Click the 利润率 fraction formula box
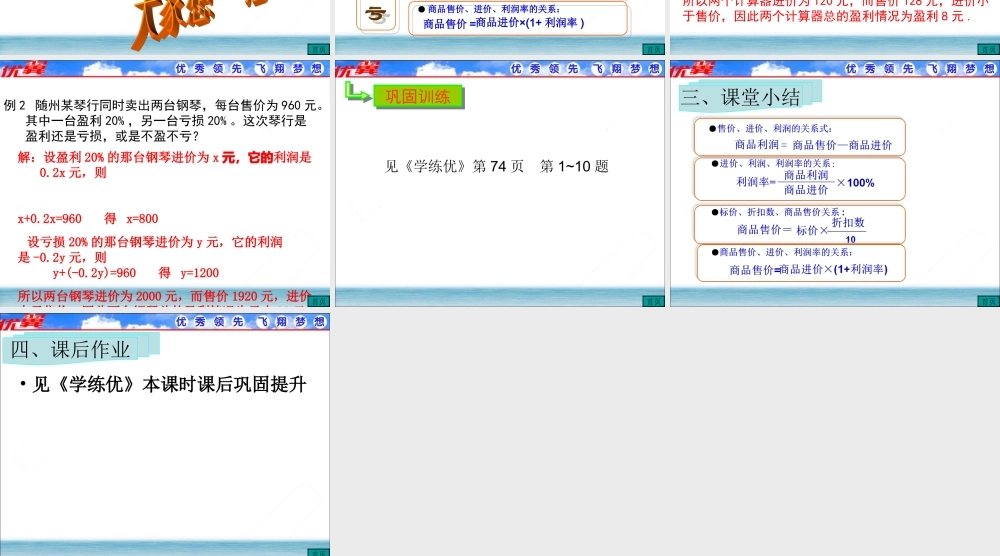Image resolution: width=1000 pixels, height=556 pixels. pyautogui.click(x=799, y=179)
